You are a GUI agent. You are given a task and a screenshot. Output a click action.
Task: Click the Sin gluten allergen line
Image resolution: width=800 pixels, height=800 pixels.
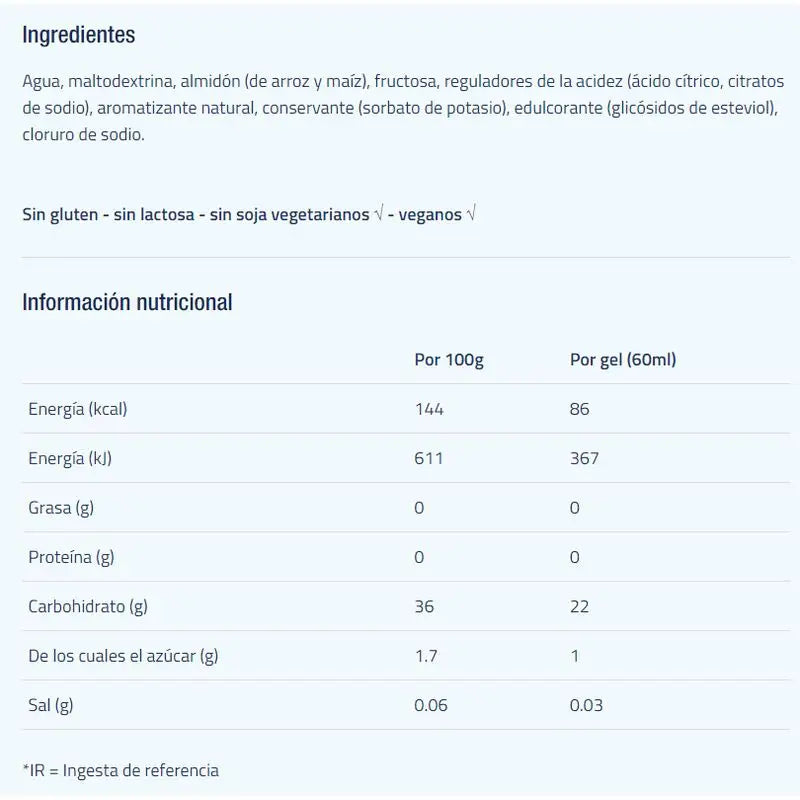[60, 215]
